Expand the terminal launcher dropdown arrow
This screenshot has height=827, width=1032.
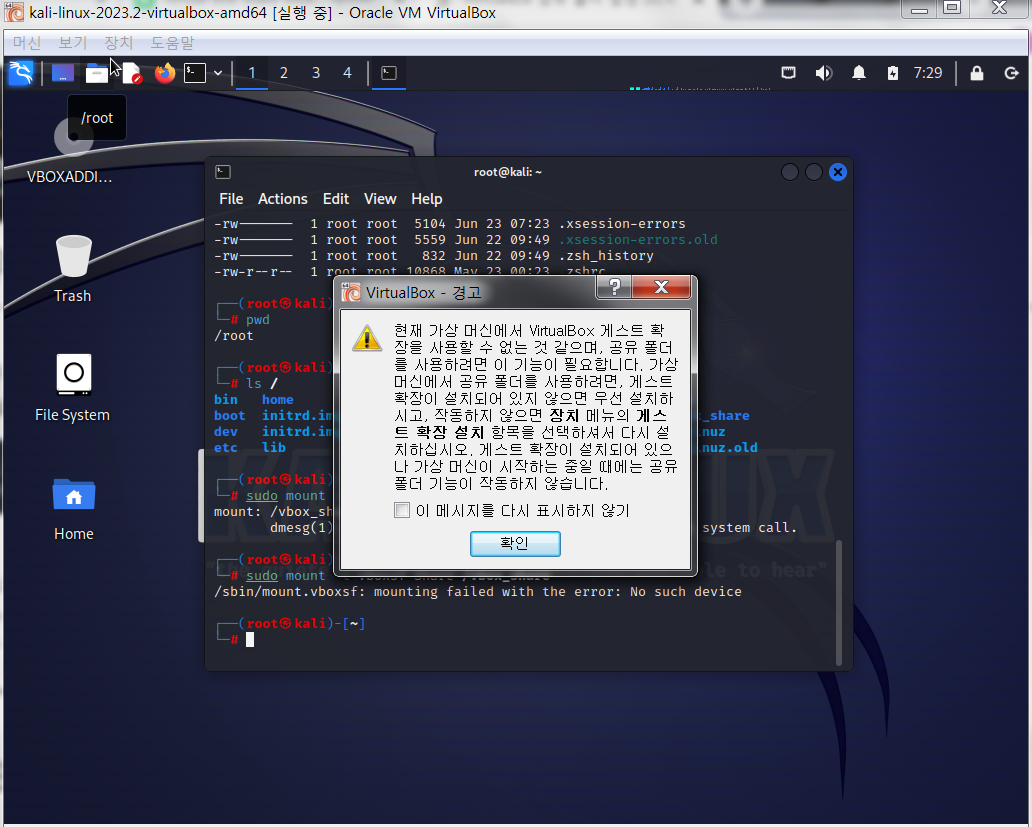tap(218, 73)
